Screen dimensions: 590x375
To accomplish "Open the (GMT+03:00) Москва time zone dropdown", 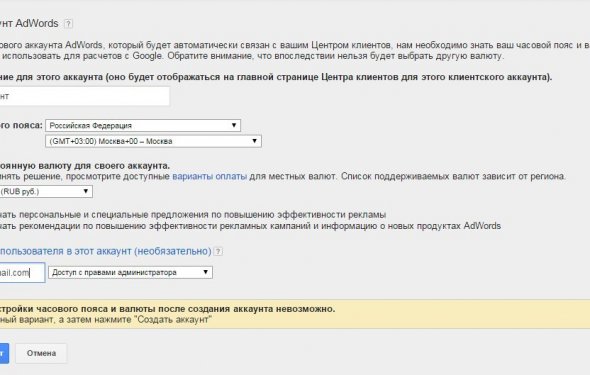I will [154, 141].
